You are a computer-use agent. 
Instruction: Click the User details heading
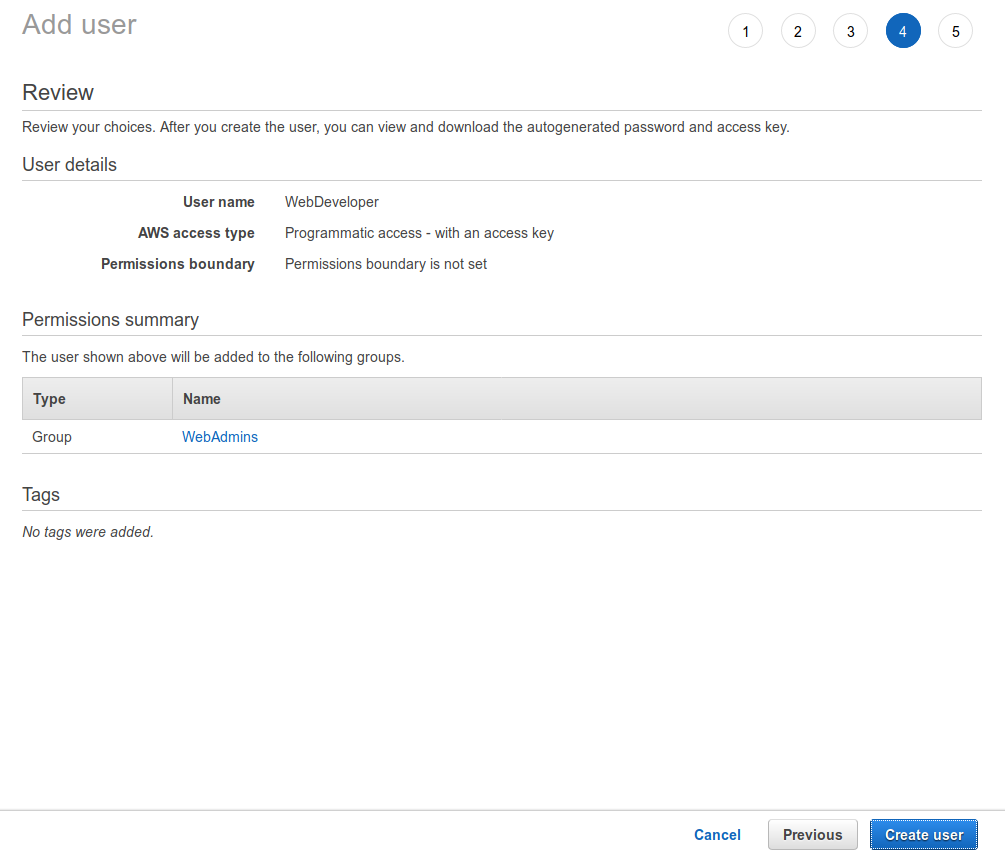click(69, 165)
